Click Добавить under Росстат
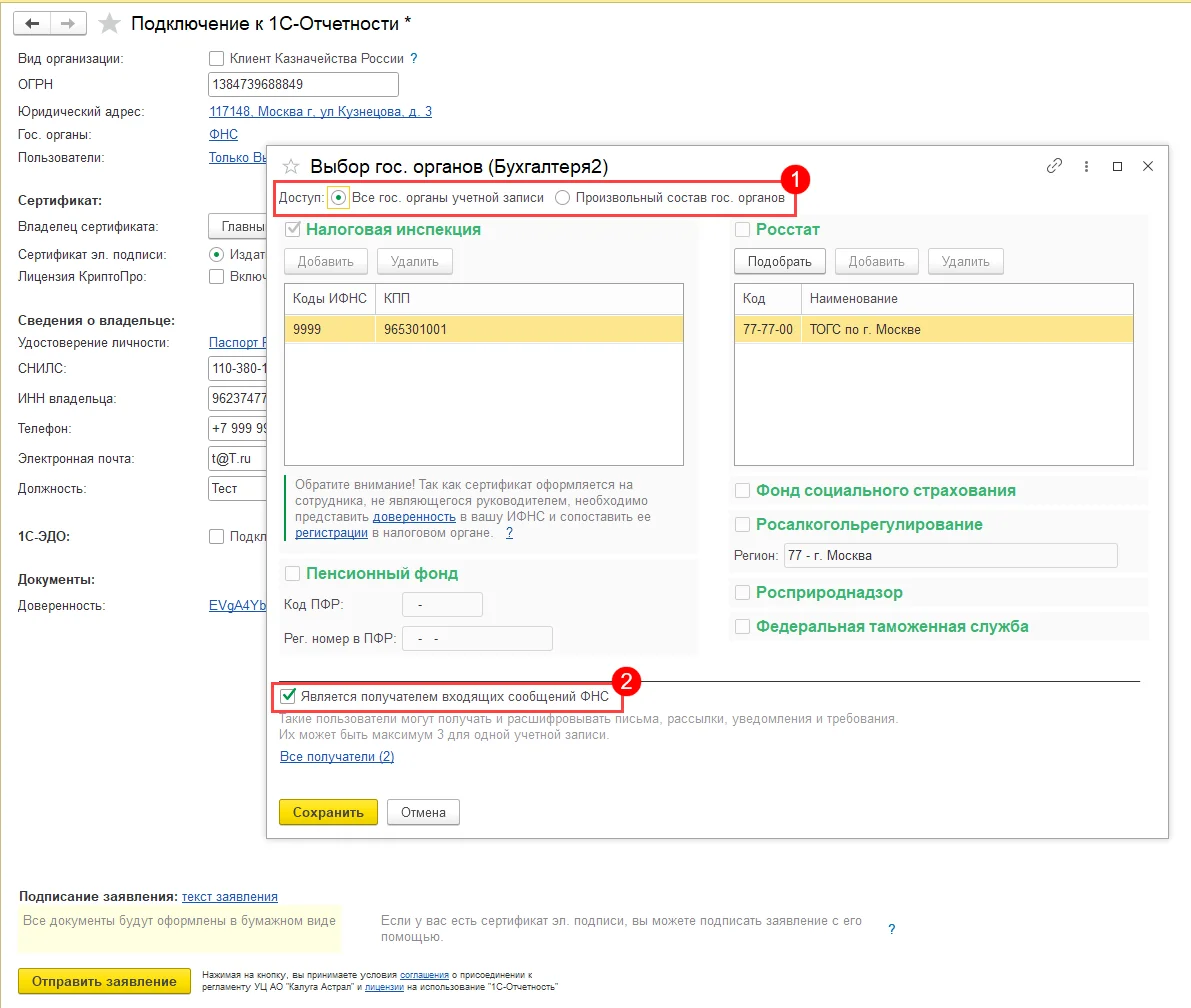1191x1008 pixels. (877, 261)
